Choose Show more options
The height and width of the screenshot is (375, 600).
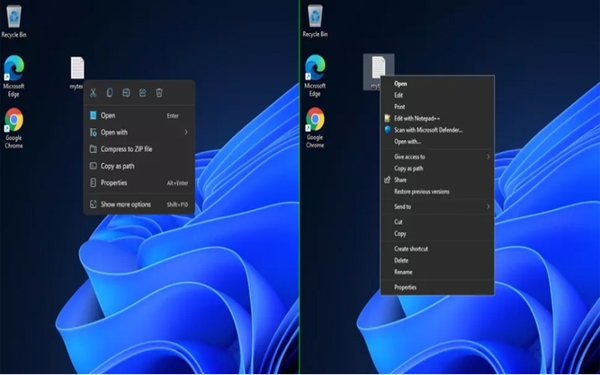point(139,204)
